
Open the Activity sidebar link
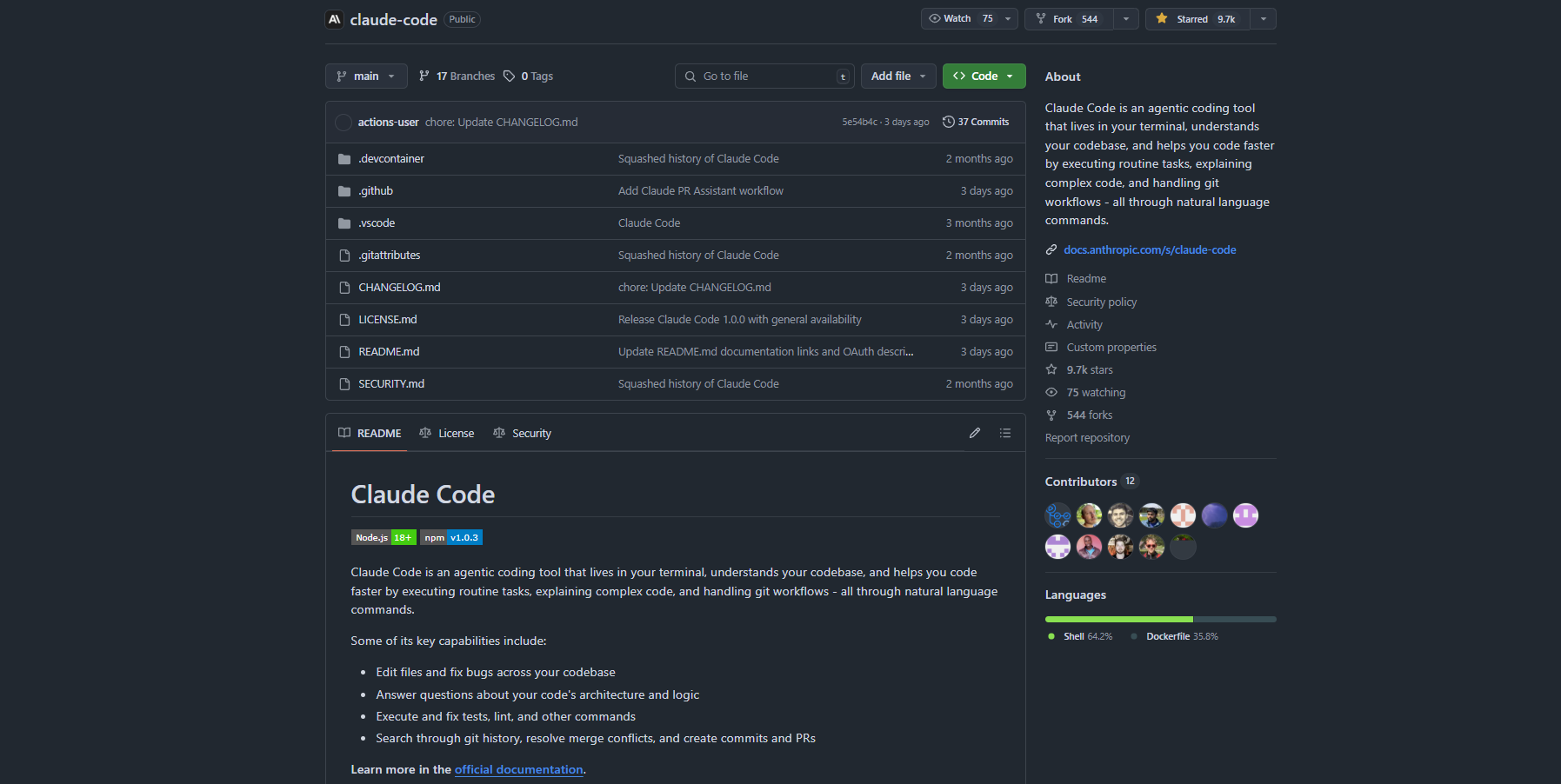coord(1084,325)
